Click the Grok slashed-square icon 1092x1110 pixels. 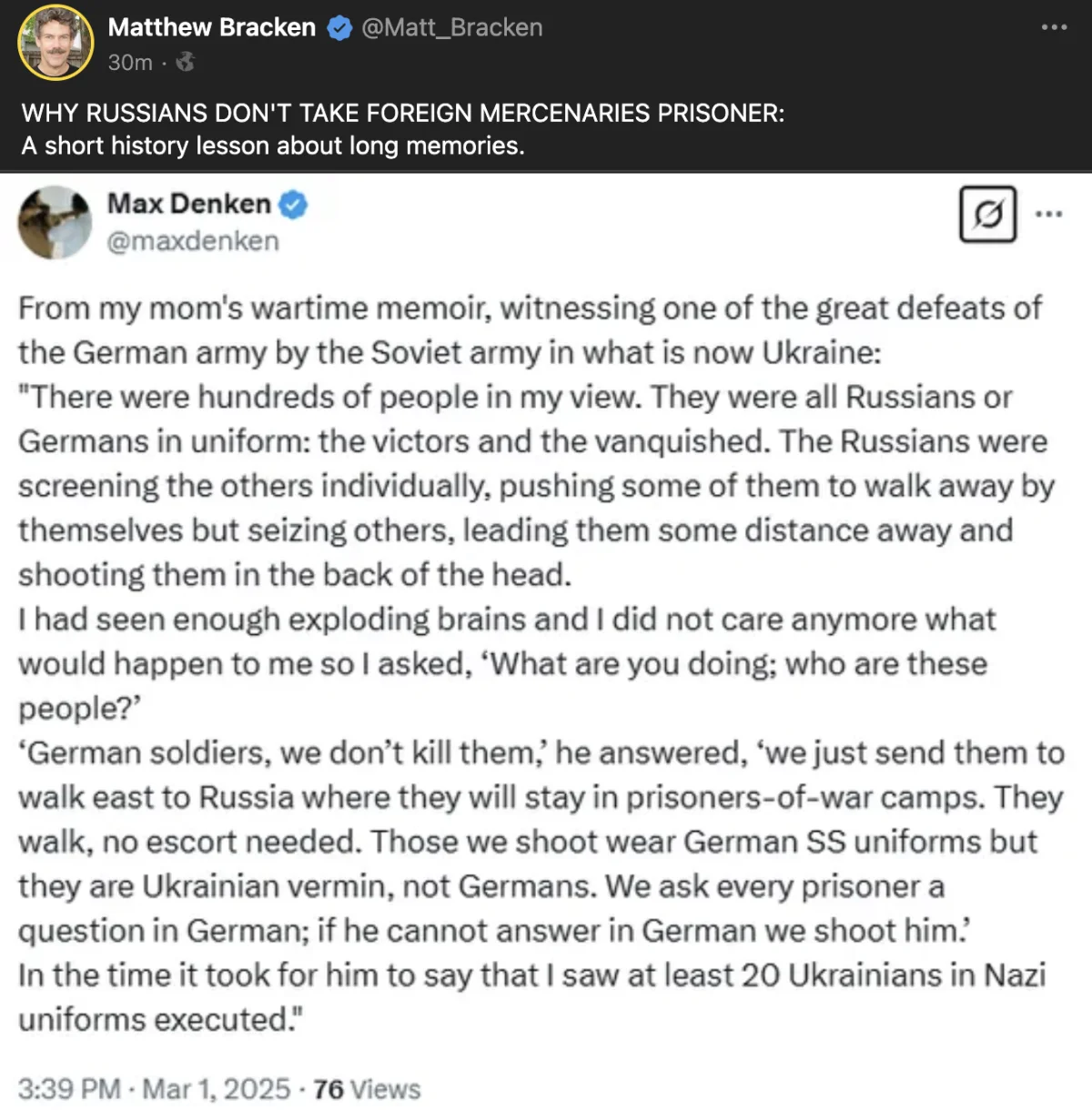click(x=987, y=215)
